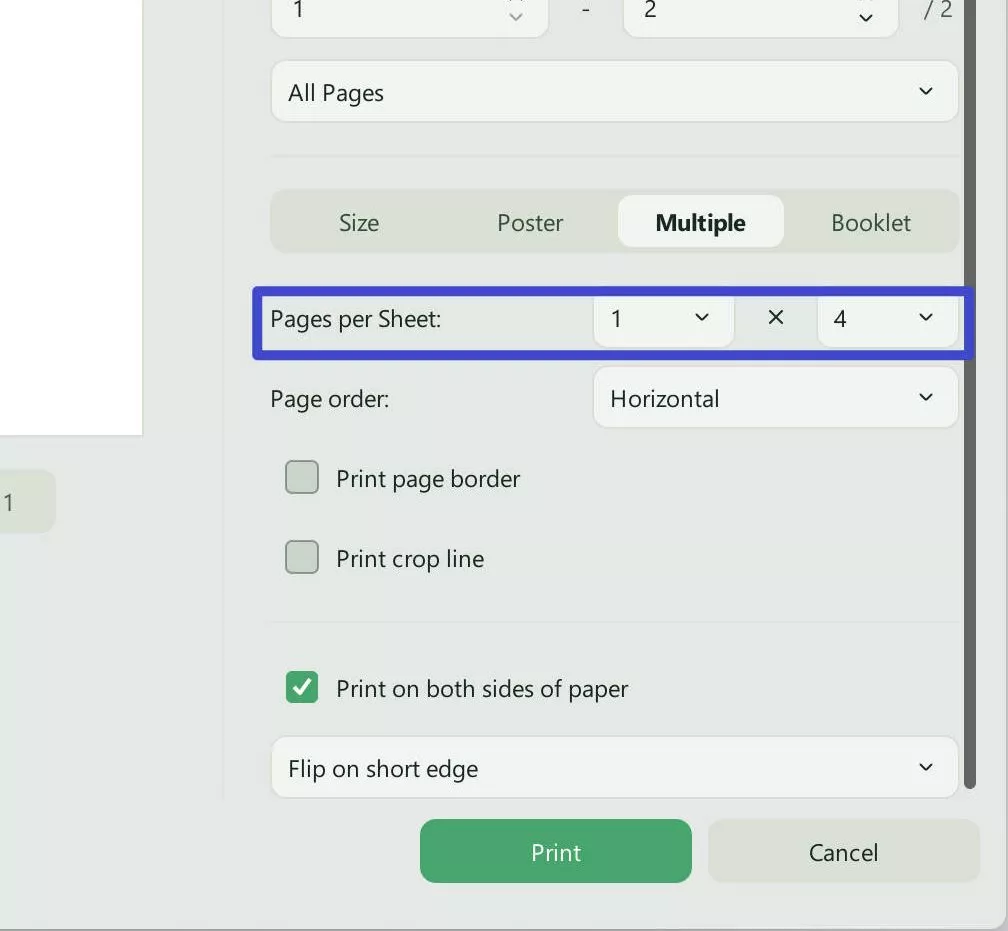Click the chevron on the All Pages selector

click(924, 91)
